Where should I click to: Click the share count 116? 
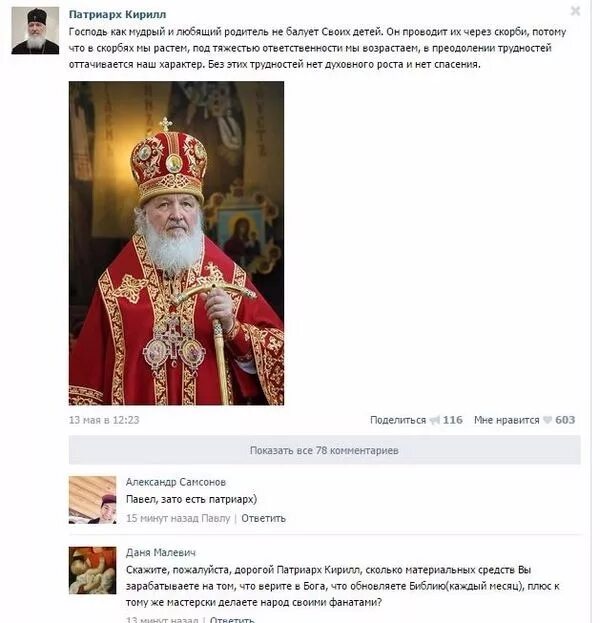453,420
